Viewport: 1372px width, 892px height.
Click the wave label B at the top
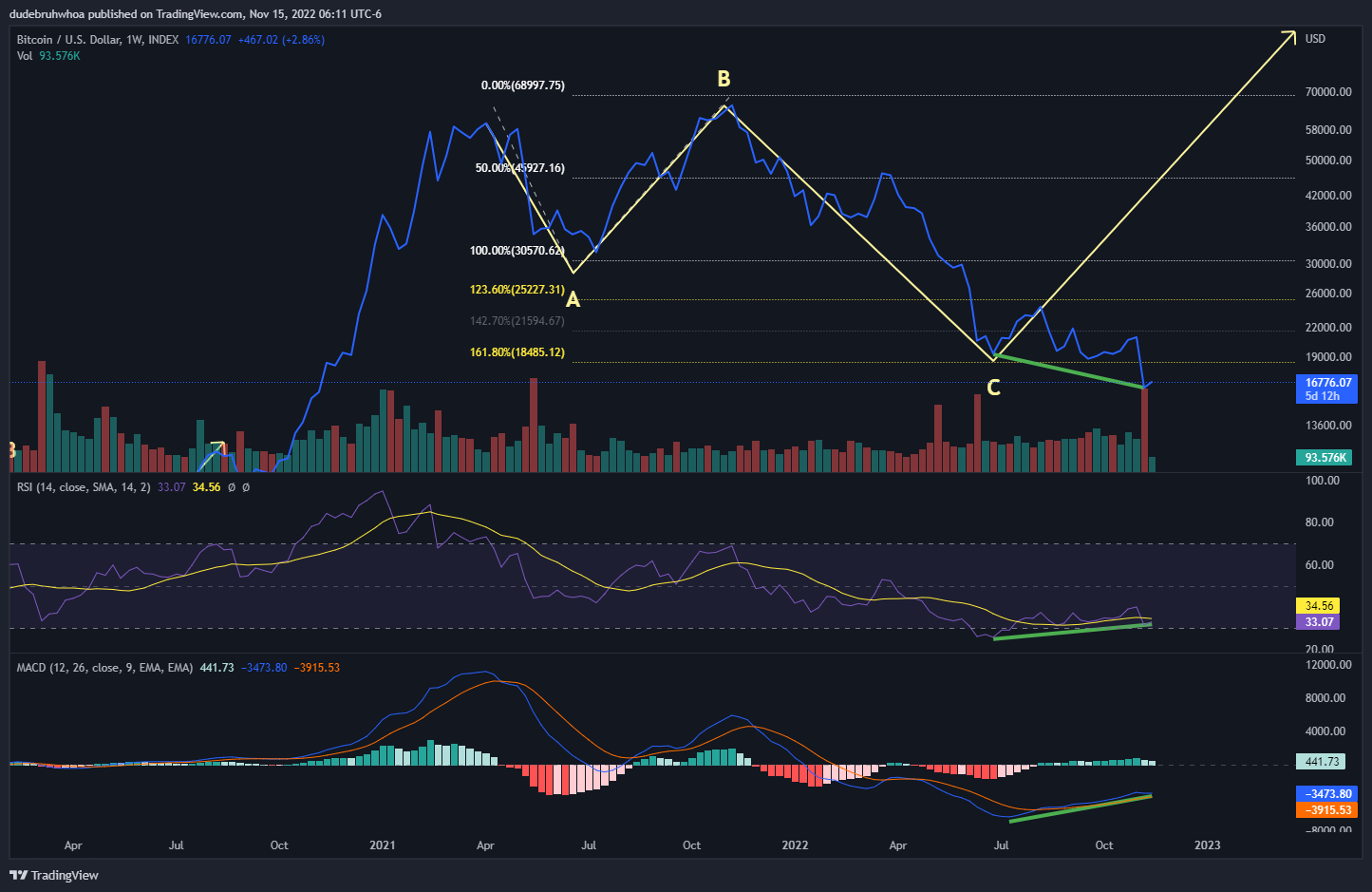(724, 79)
